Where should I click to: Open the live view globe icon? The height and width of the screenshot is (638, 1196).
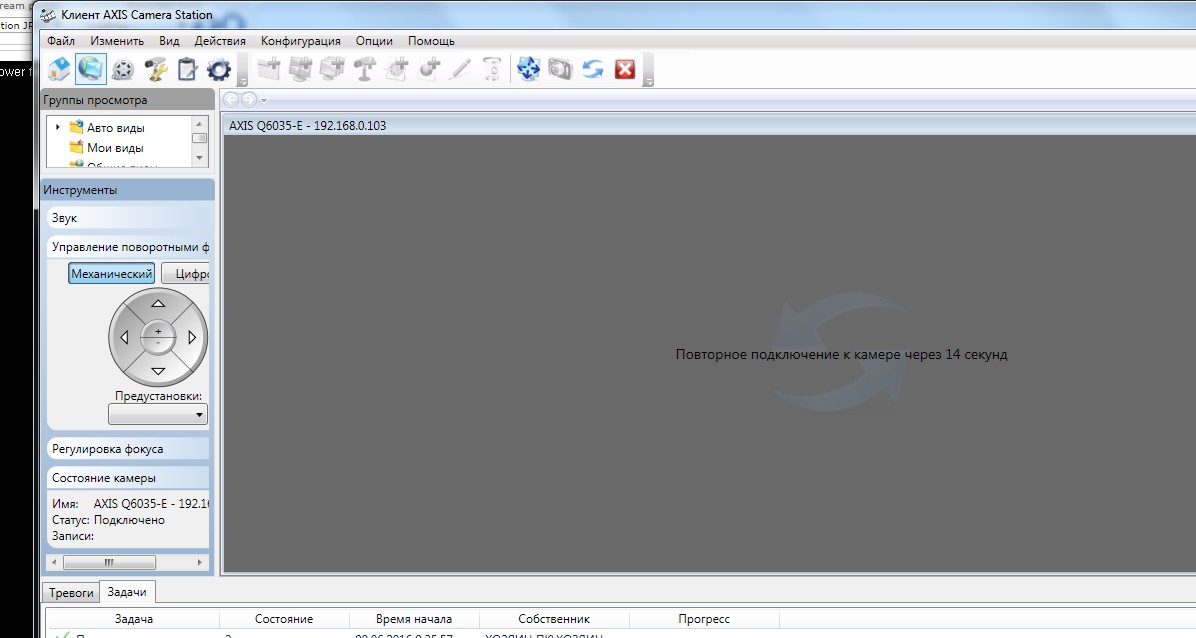[91, 69]
